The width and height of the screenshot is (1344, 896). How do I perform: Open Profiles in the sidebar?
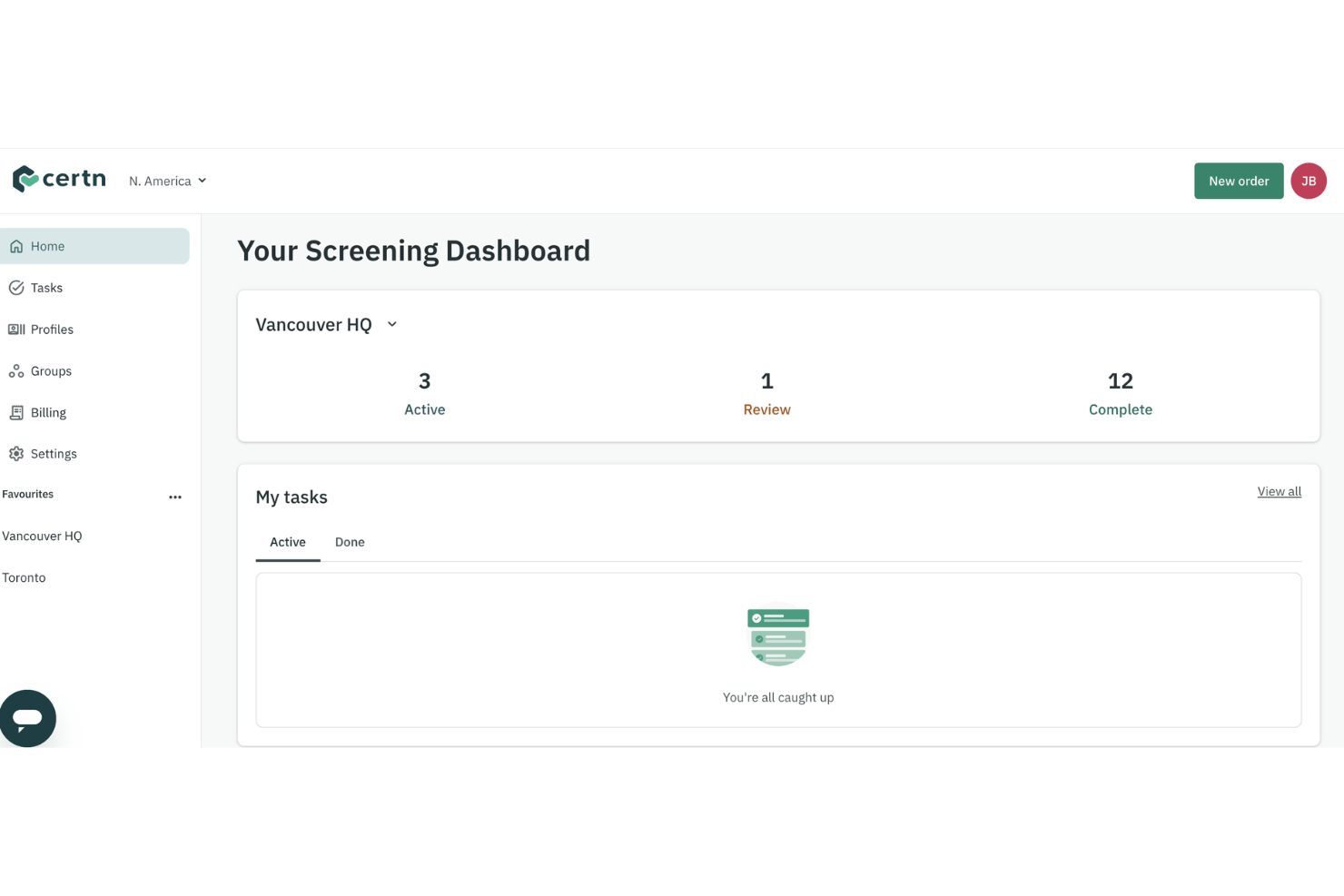94,330
